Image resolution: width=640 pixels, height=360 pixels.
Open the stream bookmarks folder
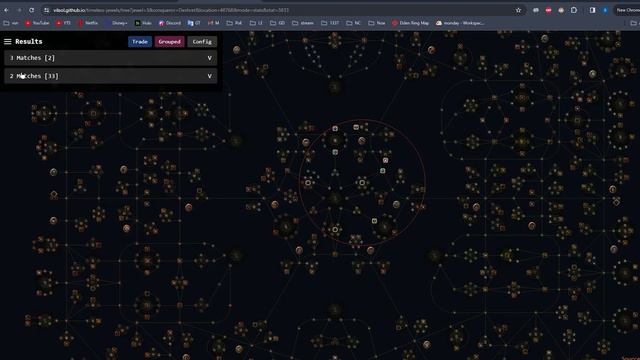point(303,23)
